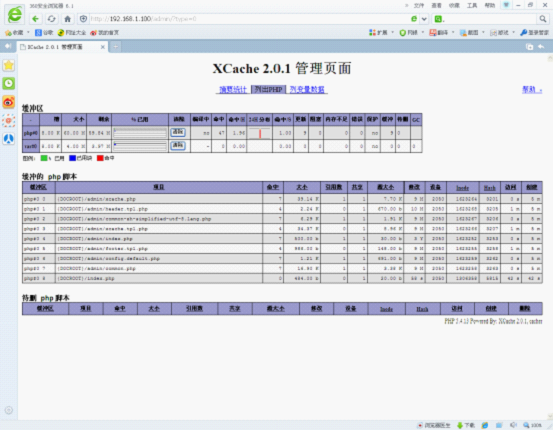Click the shield icon left of the URL
Screen dimensions: 553x430
click(x=83, y=19)
